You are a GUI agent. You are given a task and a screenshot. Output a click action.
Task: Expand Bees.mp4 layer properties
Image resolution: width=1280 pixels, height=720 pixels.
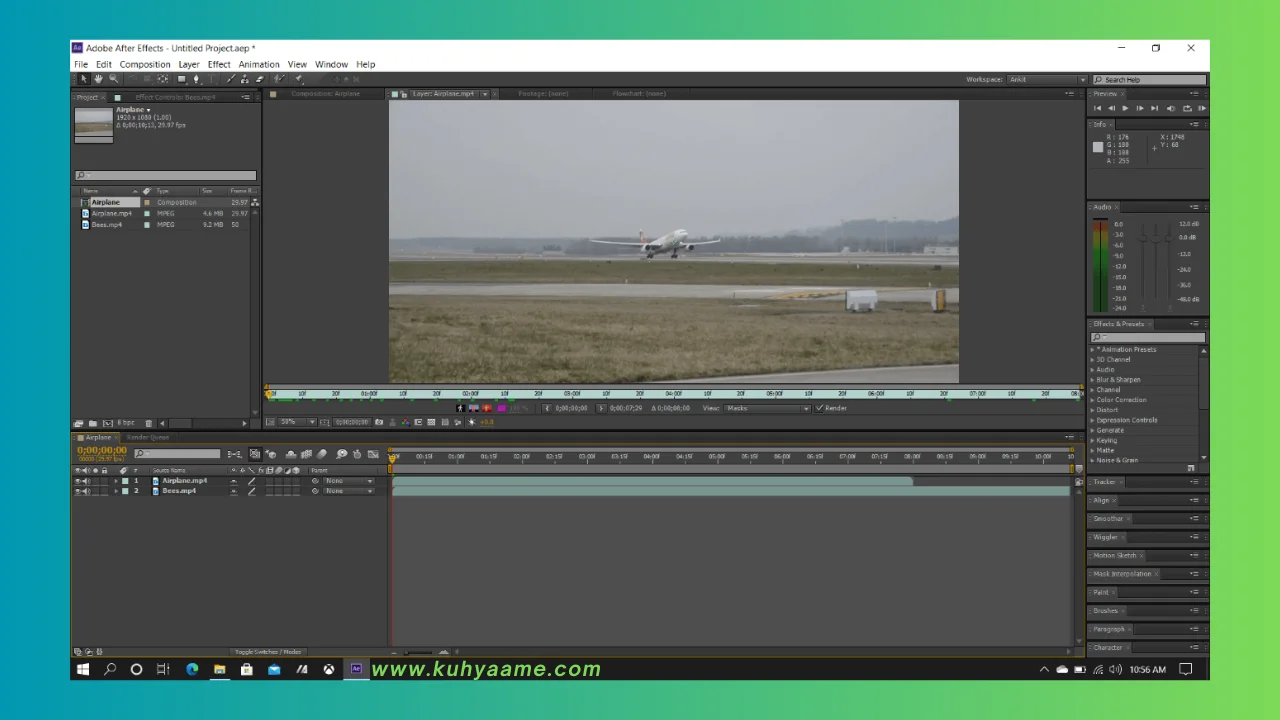[x=116, y=491]
